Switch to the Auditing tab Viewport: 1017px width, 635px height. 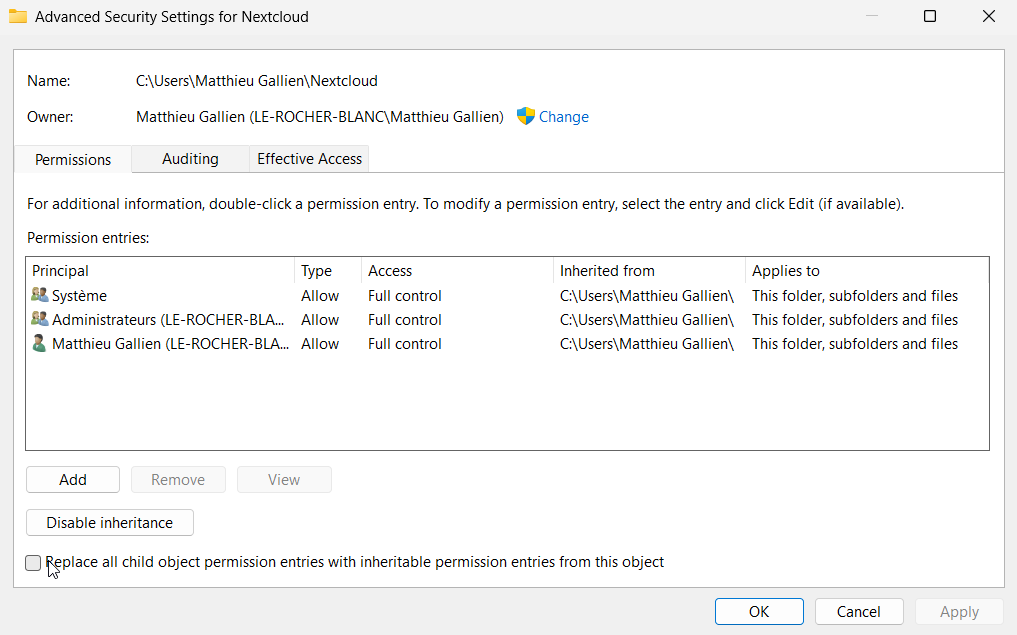190,159
